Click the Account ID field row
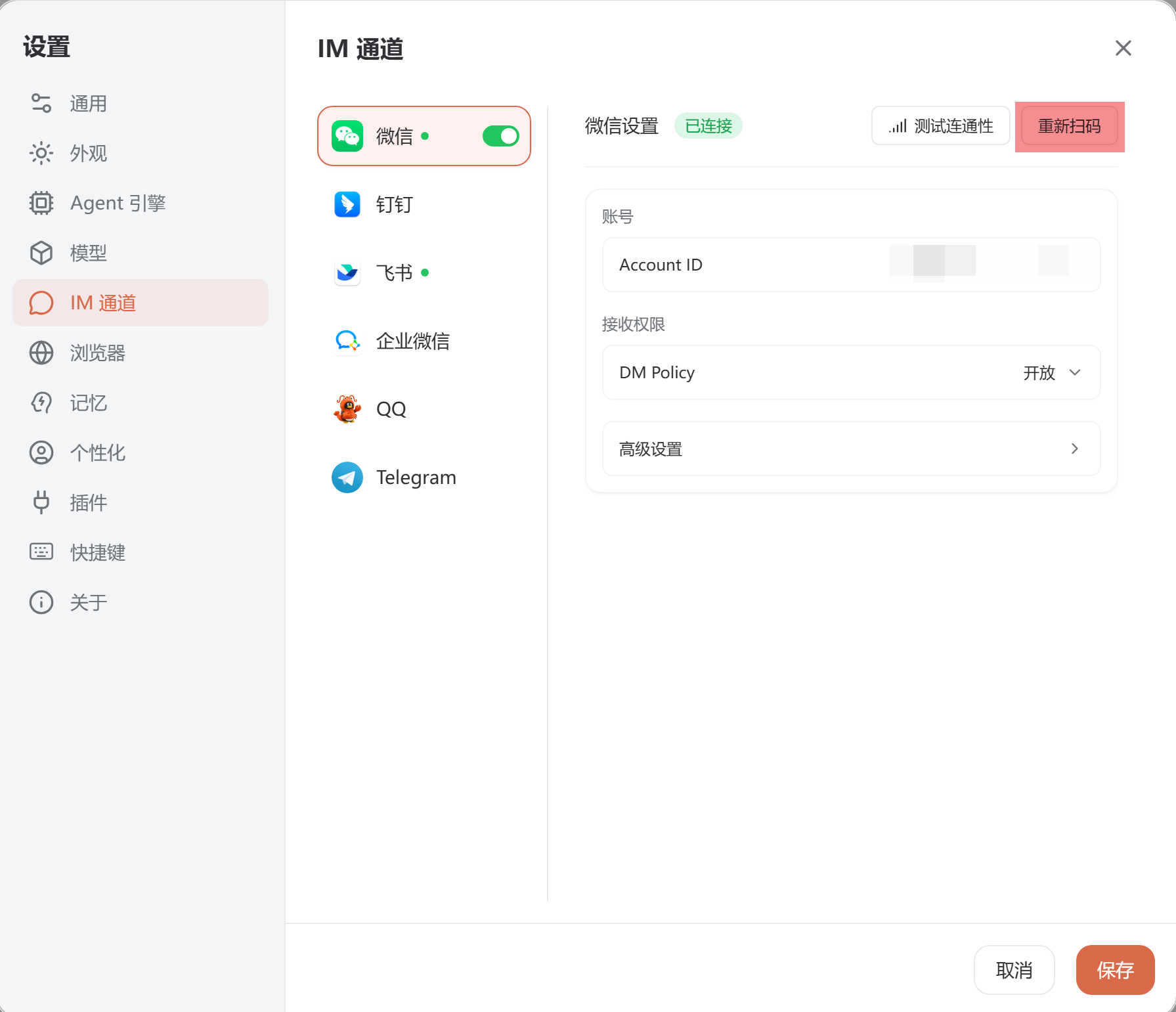Viewport: 1176px width, 1012px height. click(x=852, y=265)
